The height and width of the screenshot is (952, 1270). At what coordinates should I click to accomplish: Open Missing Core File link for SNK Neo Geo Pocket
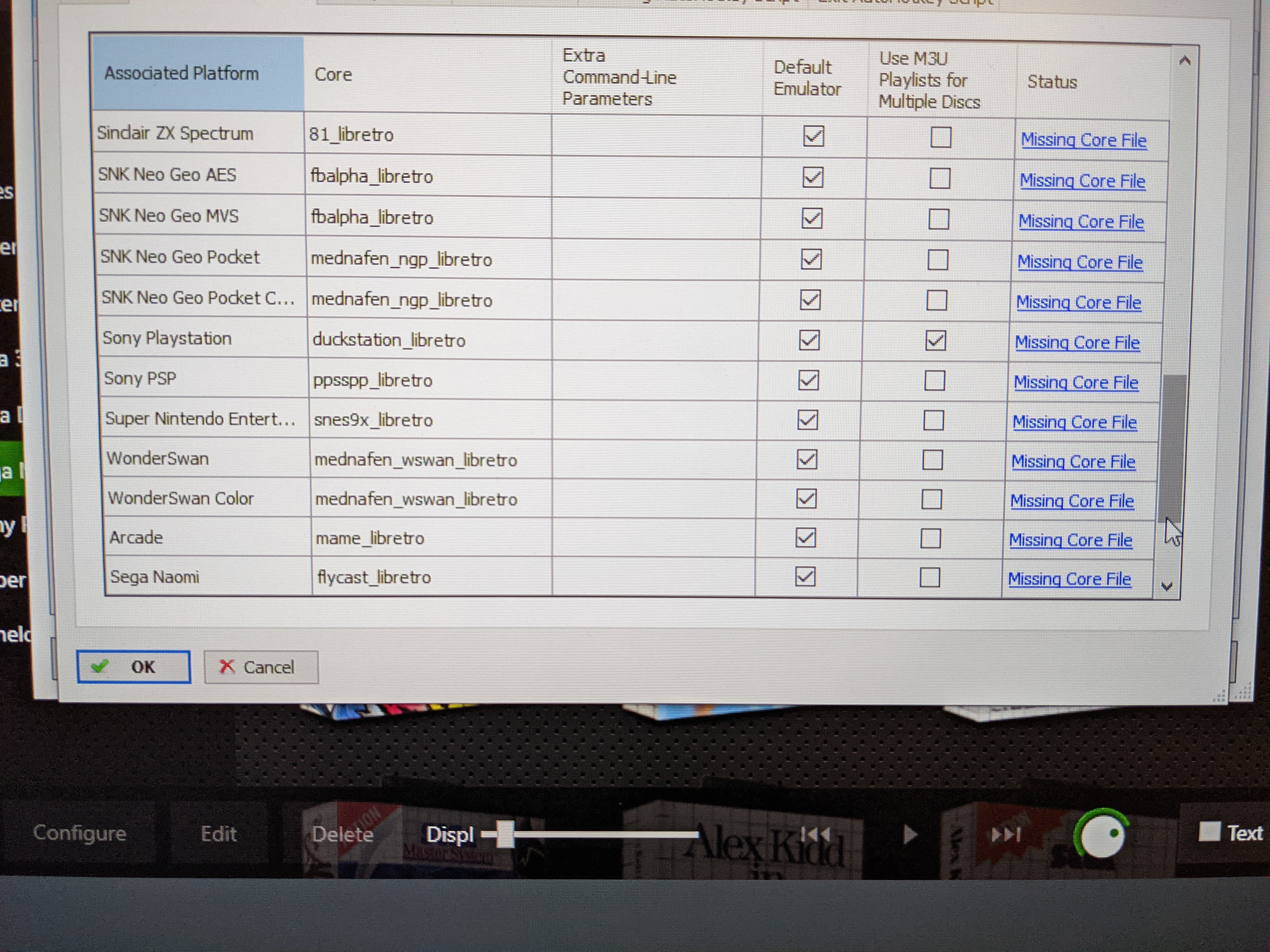[x=1080, y=262]
